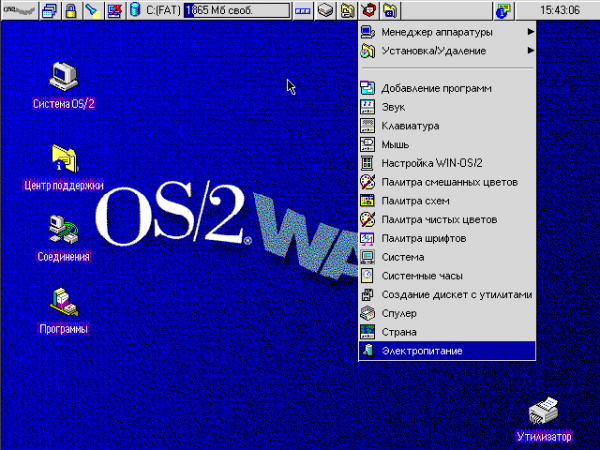Click the Клавиатура keyboard icon in the menu
Viewport: 600px width, 450px height.
coord(368,126)
